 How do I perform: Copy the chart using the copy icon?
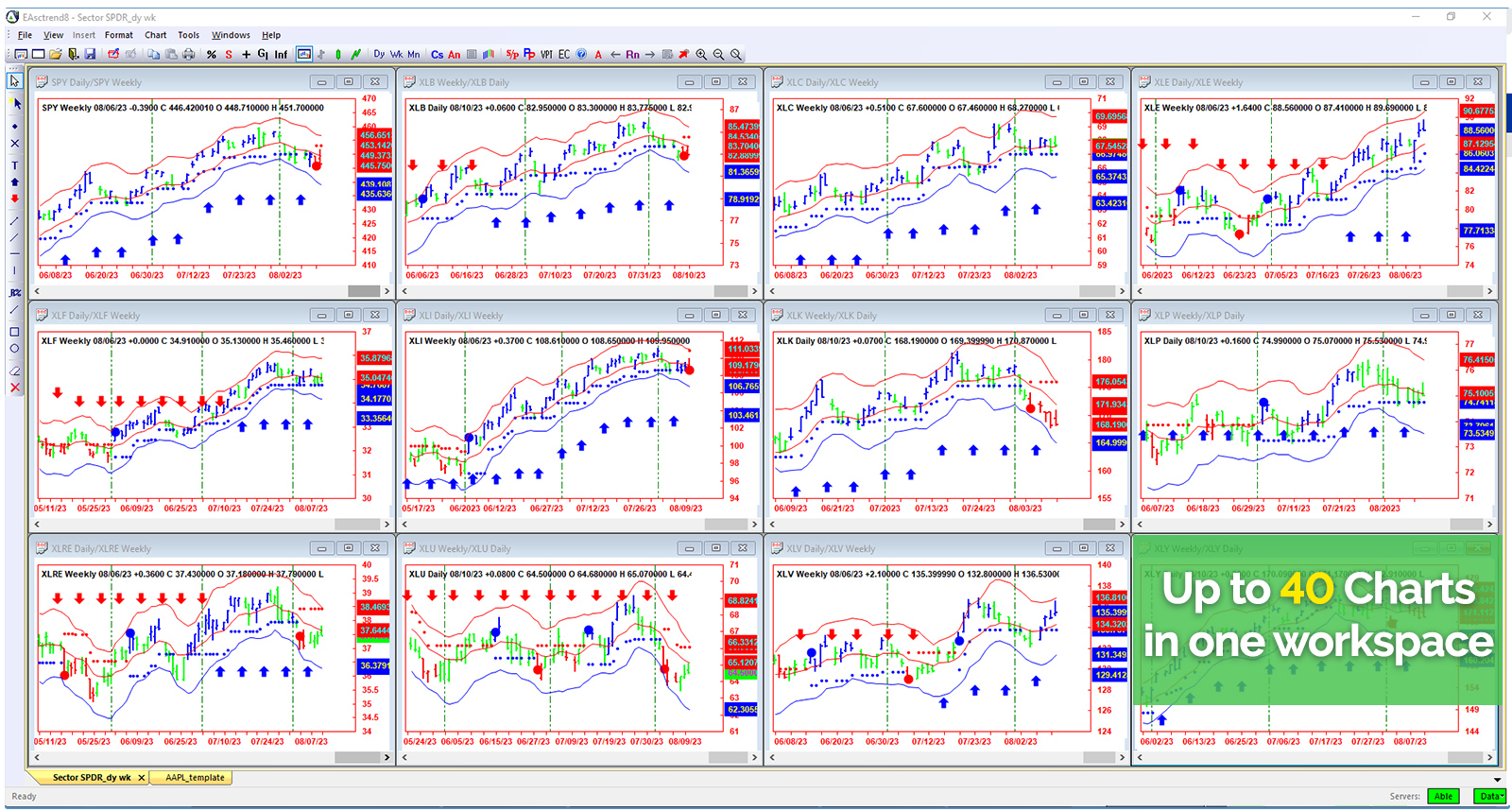(153, 54)
